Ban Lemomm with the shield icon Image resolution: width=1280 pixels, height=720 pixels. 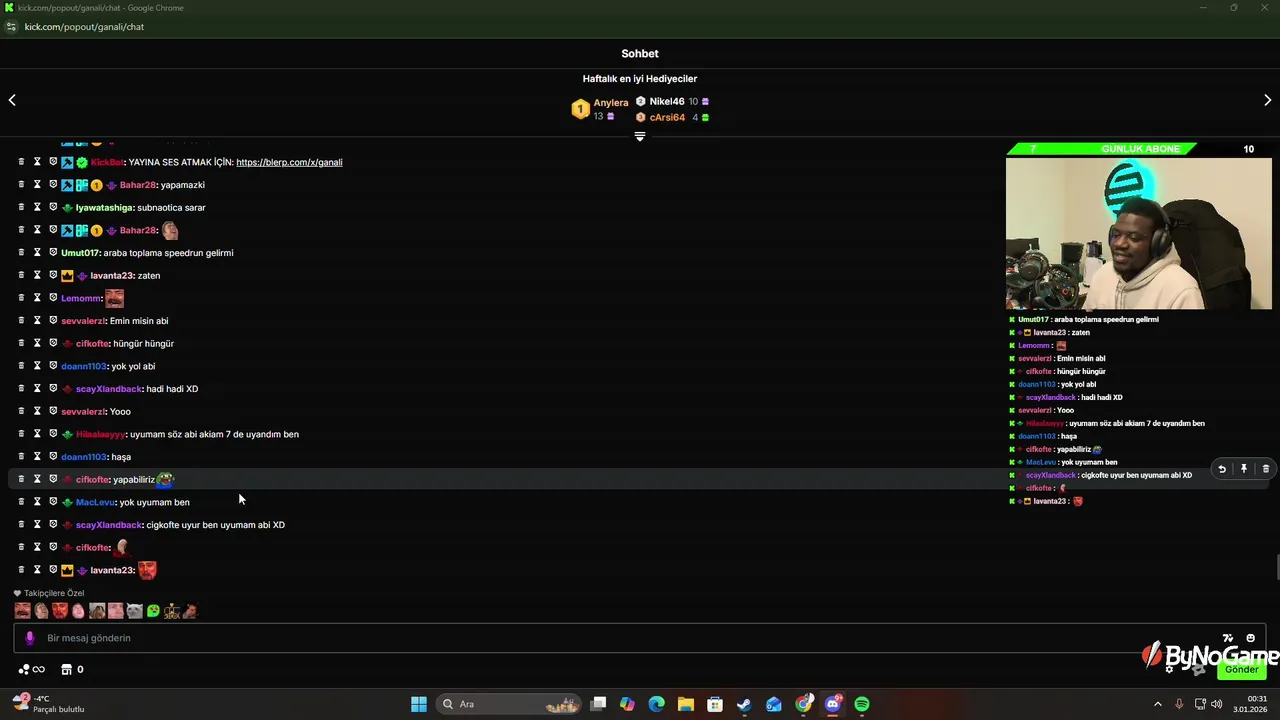click(53, 298)
